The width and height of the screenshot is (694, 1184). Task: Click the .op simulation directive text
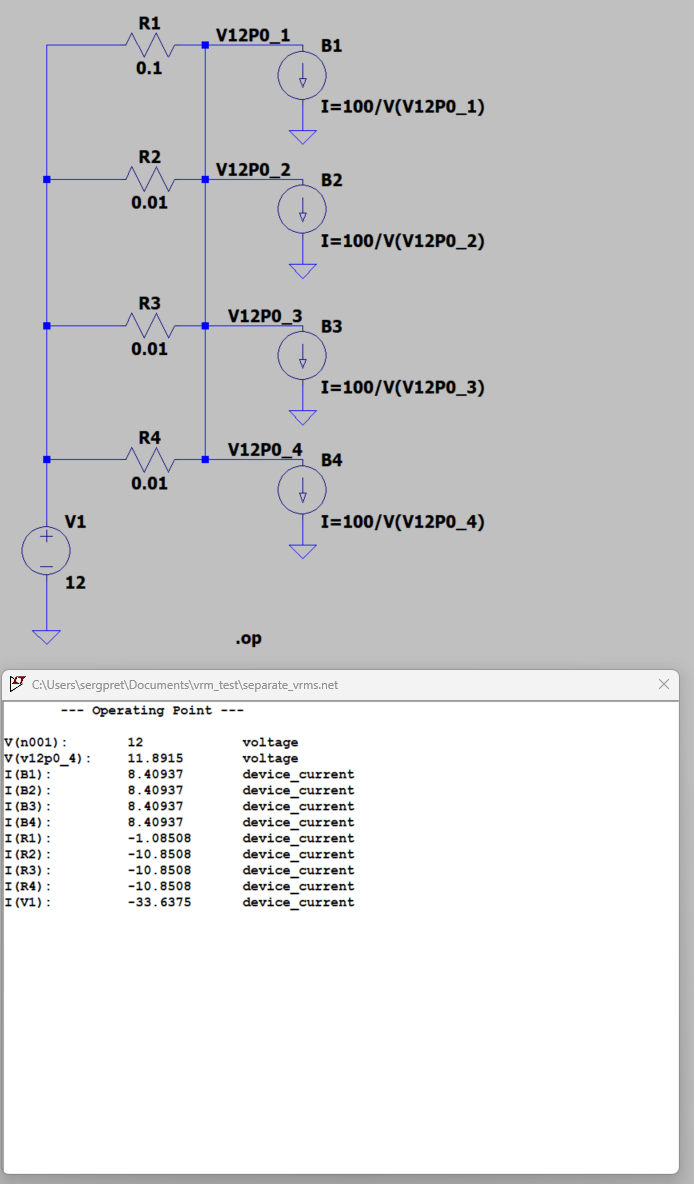tap(248, 638)
